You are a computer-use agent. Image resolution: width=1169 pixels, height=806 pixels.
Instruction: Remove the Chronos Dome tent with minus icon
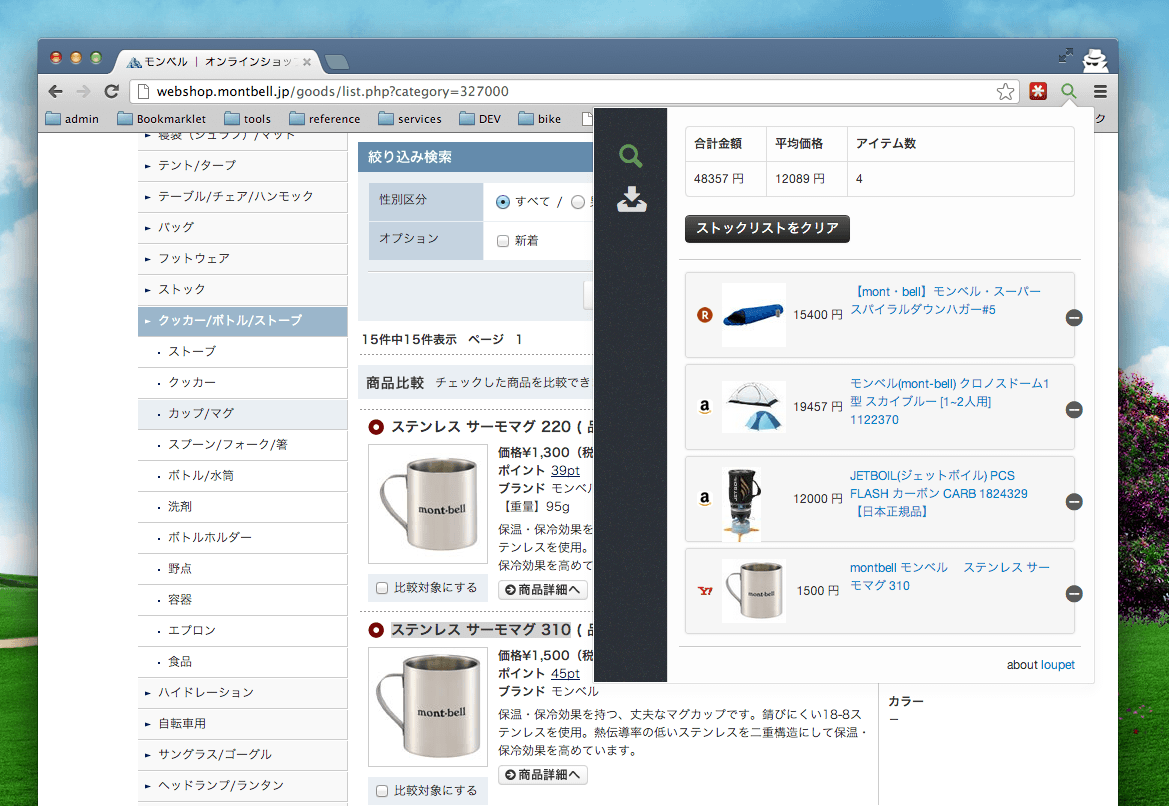[1074, 409]
